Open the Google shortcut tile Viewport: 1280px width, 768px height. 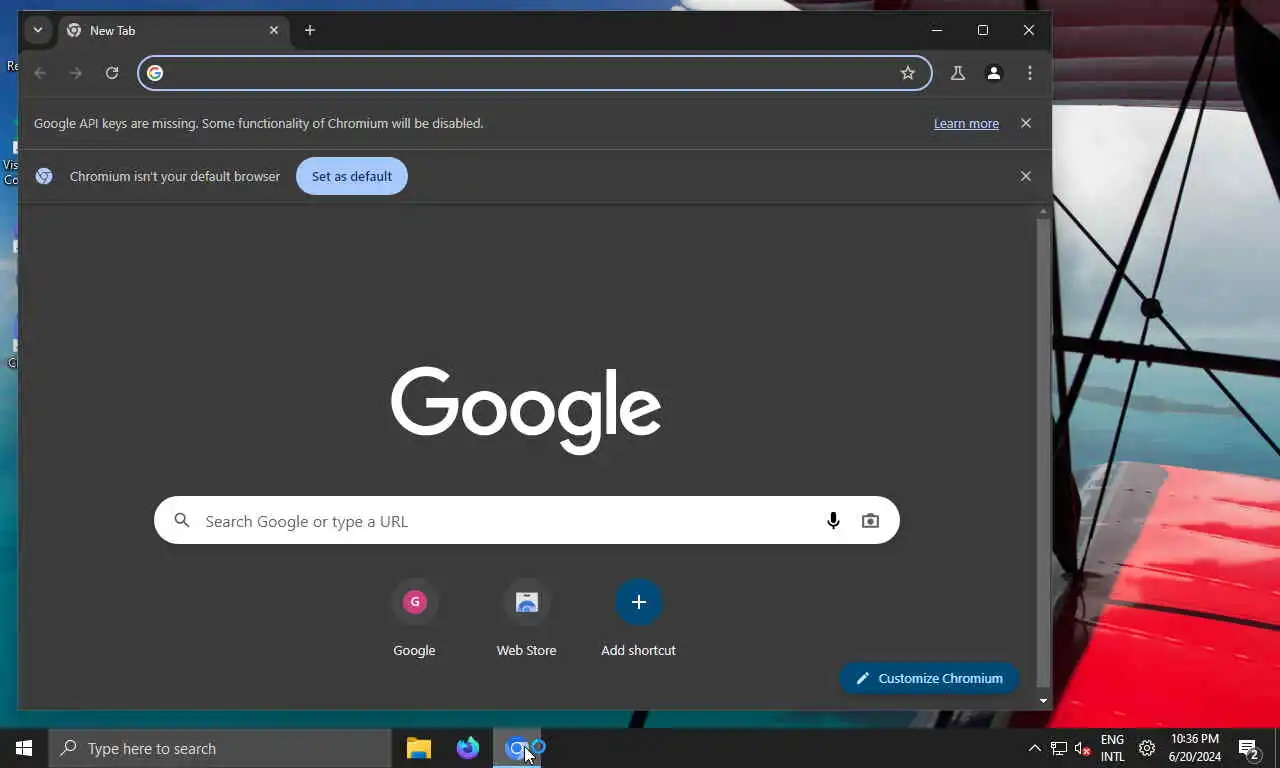(x=414, y=618)
